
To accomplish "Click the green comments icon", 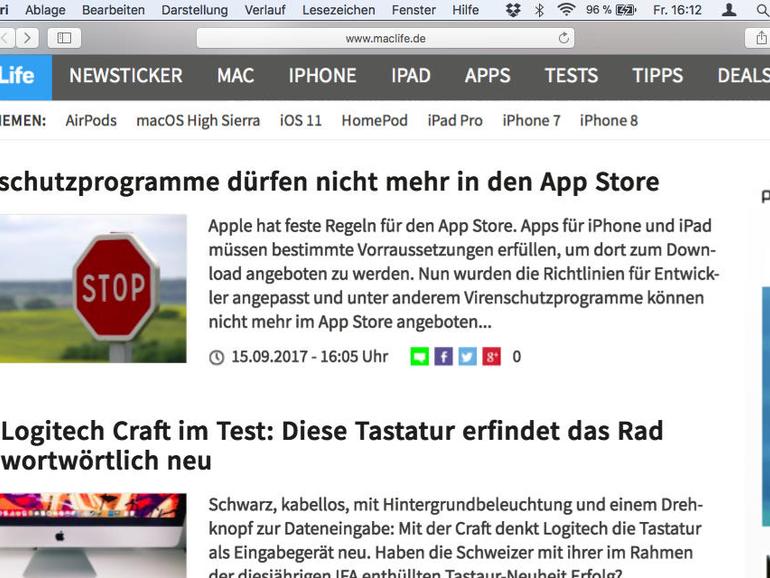I will click(x=419, y=357).
